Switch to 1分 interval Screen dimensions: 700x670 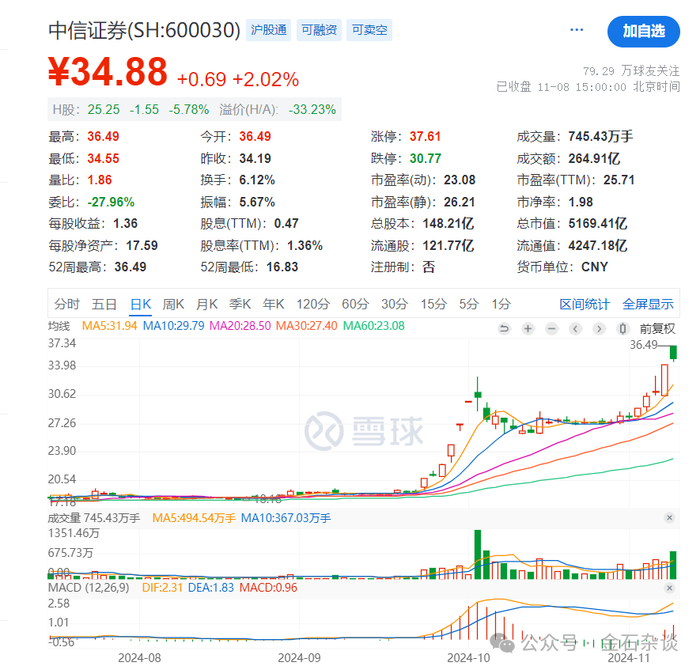click(x=501, y=304)
